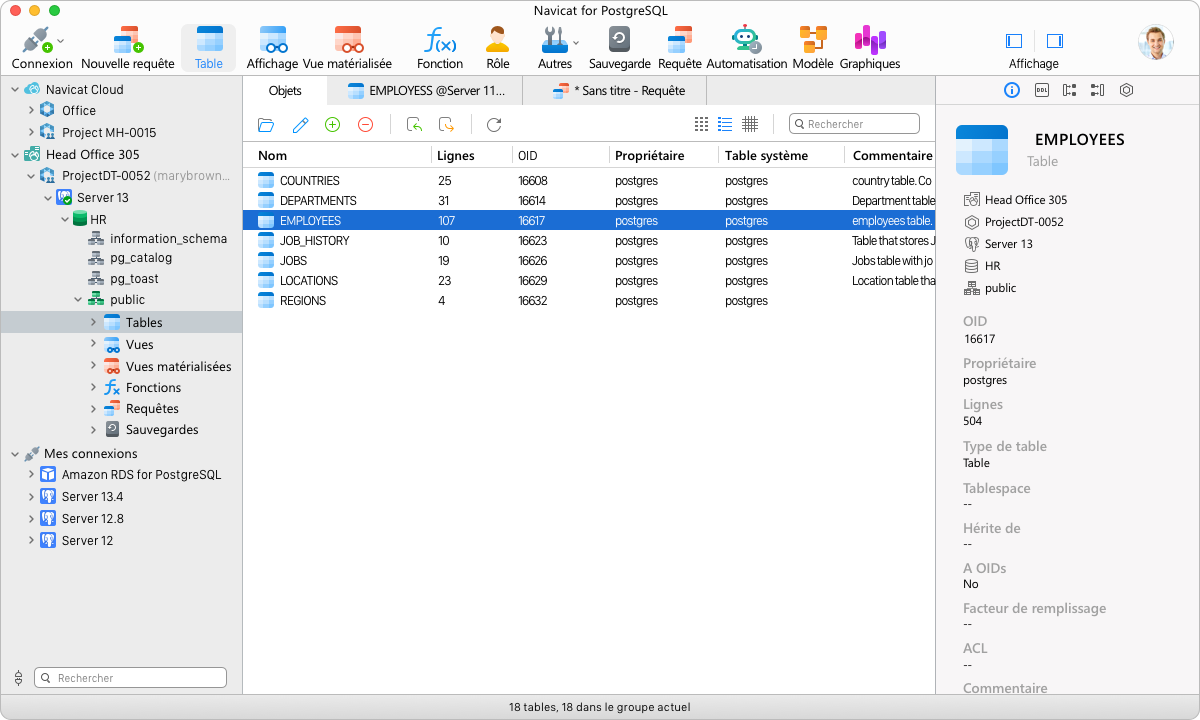
Task: Select the Table toolbar icon
Action: [209, 48]
